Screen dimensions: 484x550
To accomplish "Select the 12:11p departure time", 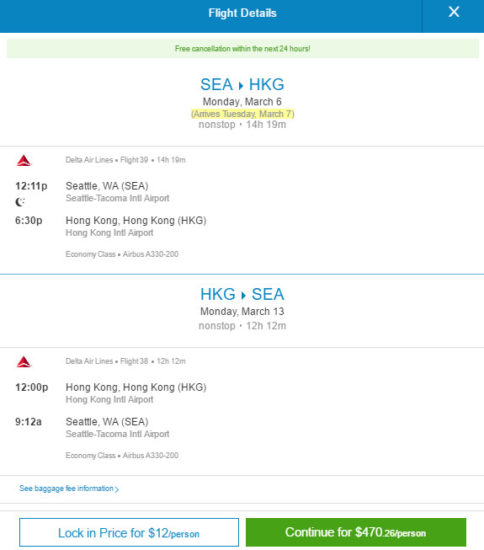I will pos(31,186).
